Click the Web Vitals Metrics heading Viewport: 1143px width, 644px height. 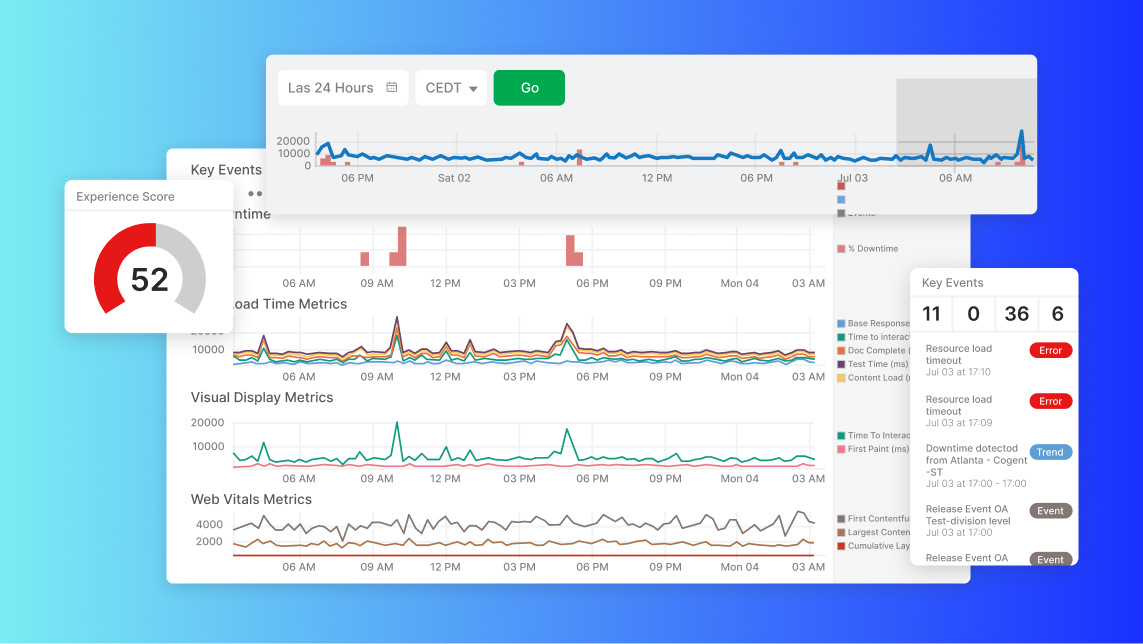click(x=251, y=500)
